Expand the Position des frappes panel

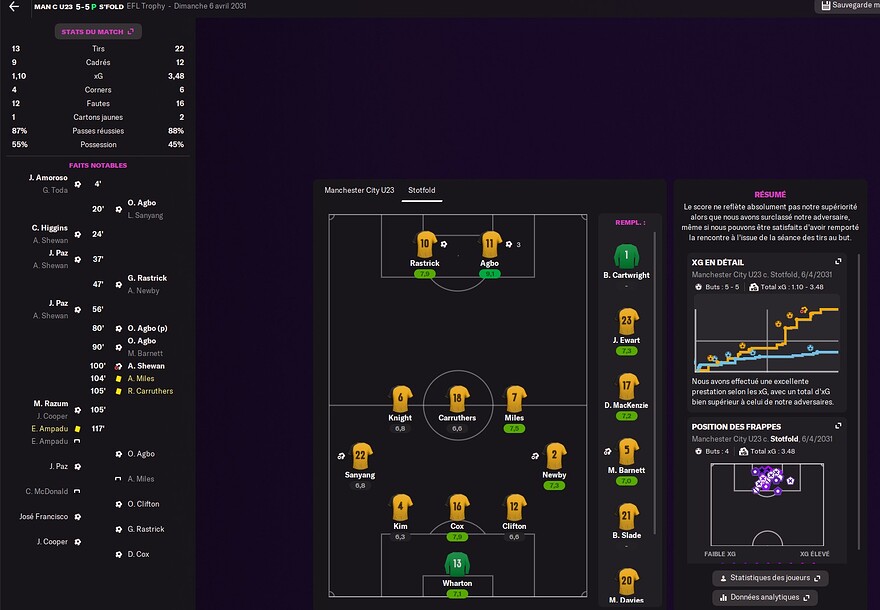838,426
